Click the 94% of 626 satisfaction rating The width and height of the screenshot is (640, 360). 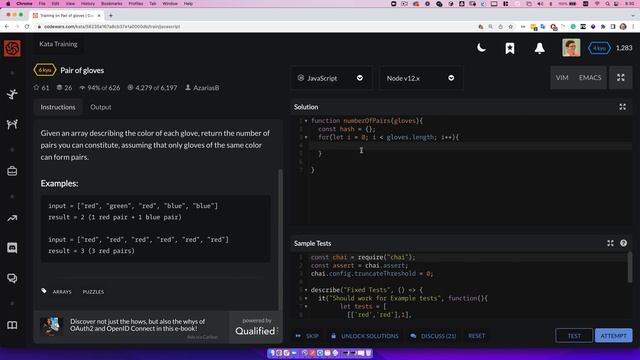tap(100, 88)
